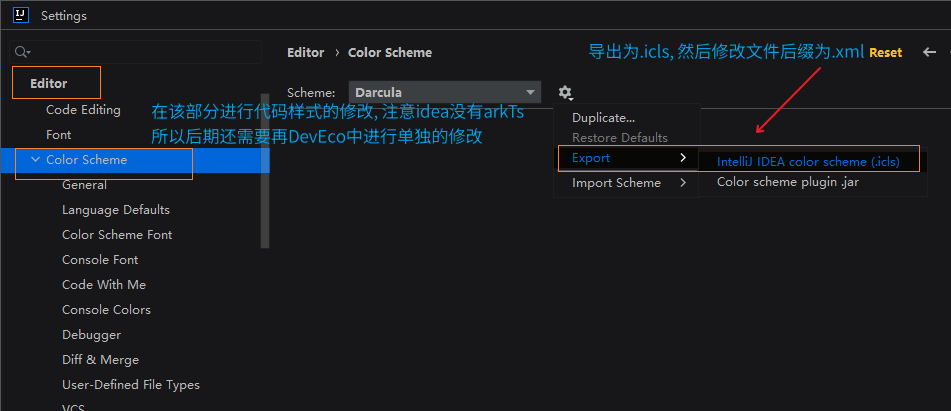Expand the Import Scheme submenu arrow
The height and width of the screenshot is (411, 951).
[683, 182]
